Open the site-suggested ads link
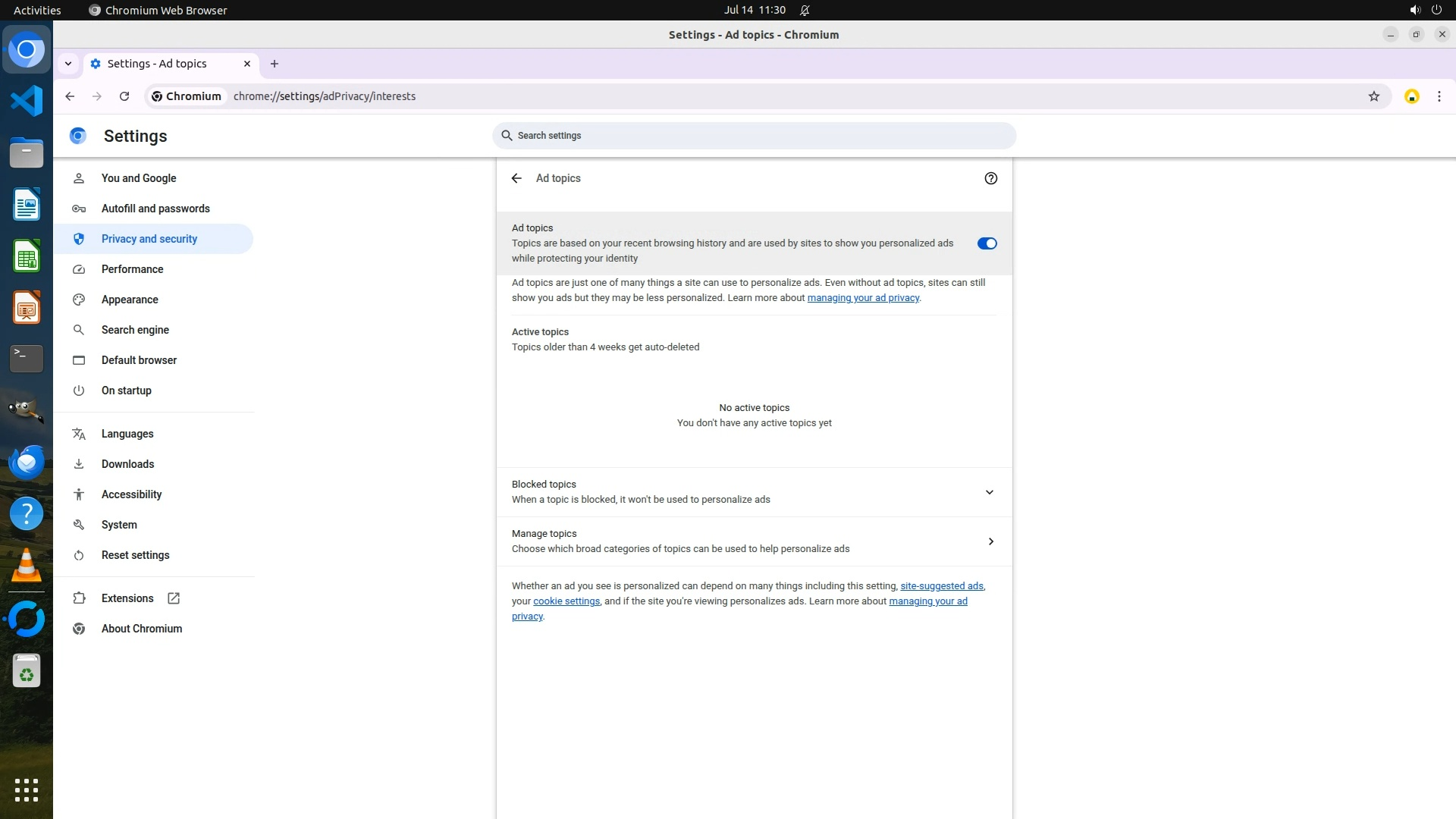The height and width of the screenshot is (819, 1456). click(x=941, y=586)
